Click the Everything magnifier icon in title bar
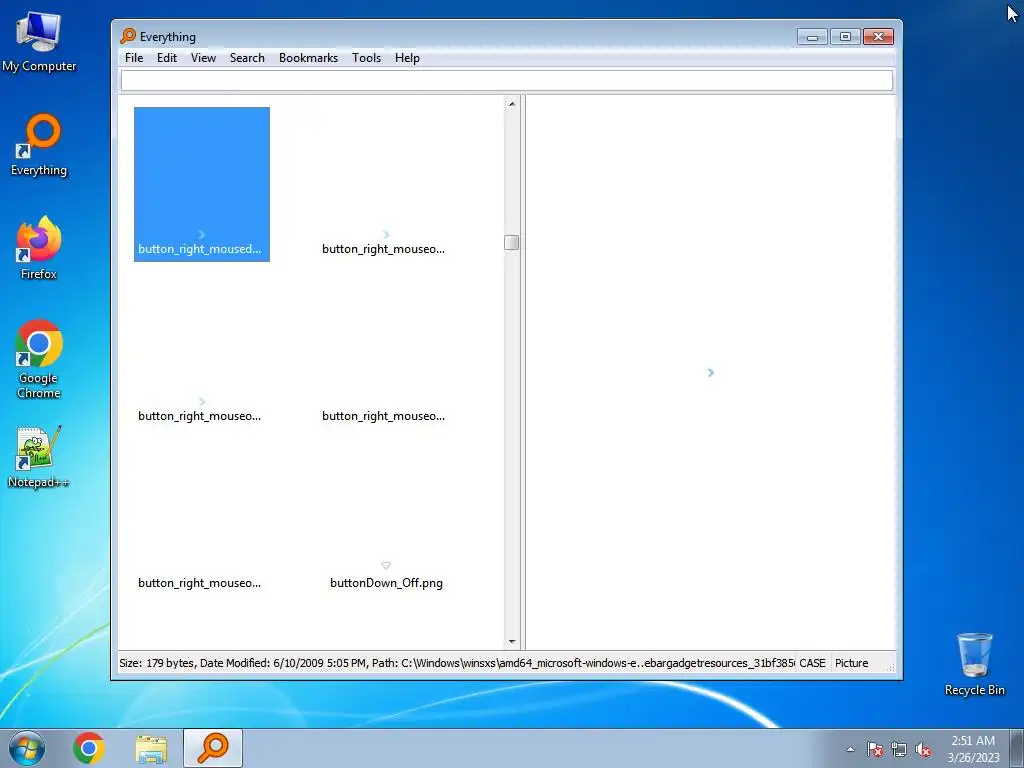 click(128, 36)
